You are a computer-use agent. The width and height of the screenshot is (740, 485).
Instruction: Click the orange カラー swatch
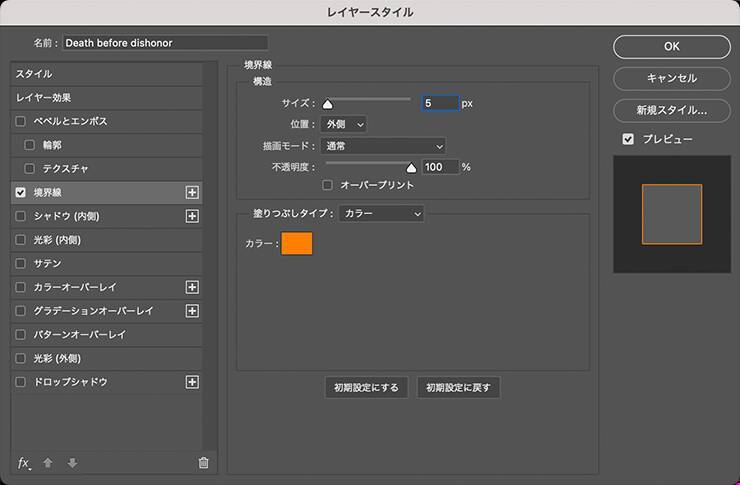click(x=297, y=243)
